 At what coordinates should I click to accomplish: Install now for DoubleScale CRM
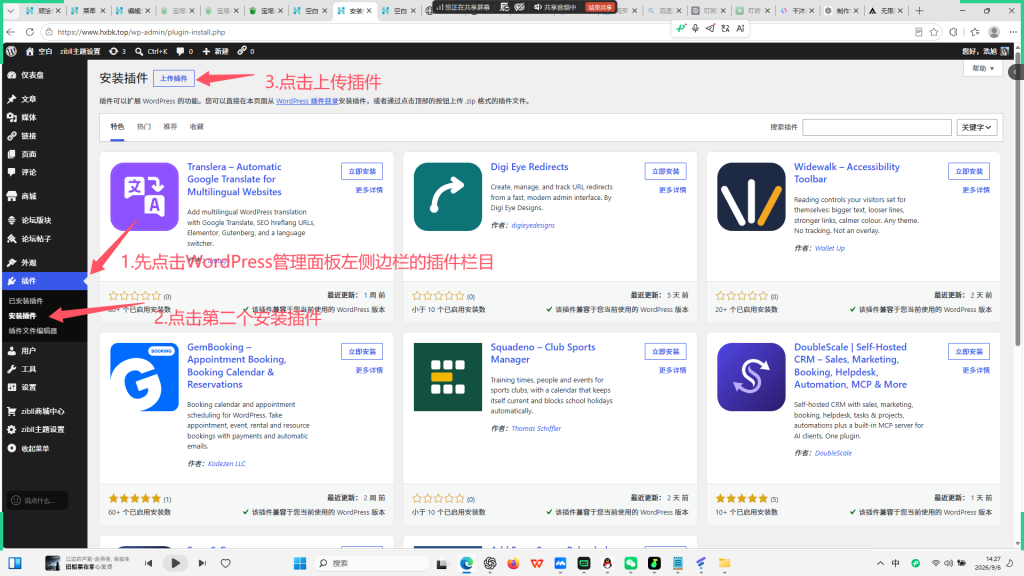[x=969, y=351]
